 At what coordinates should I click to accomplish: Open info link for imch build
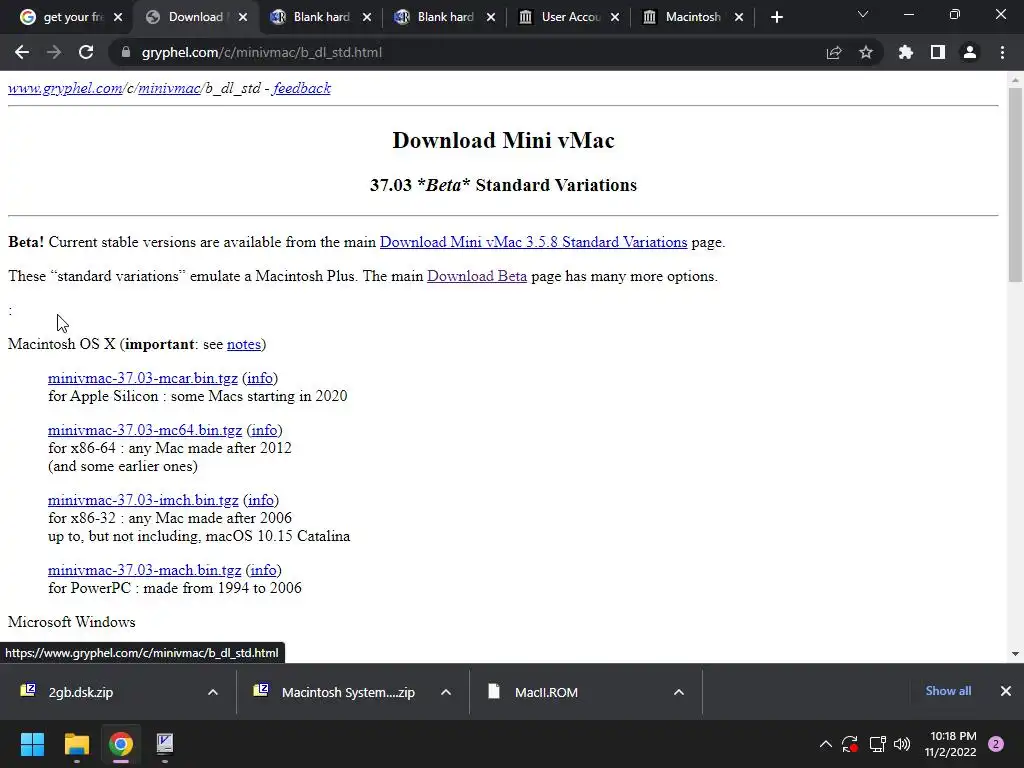click(x=261, y=500)
